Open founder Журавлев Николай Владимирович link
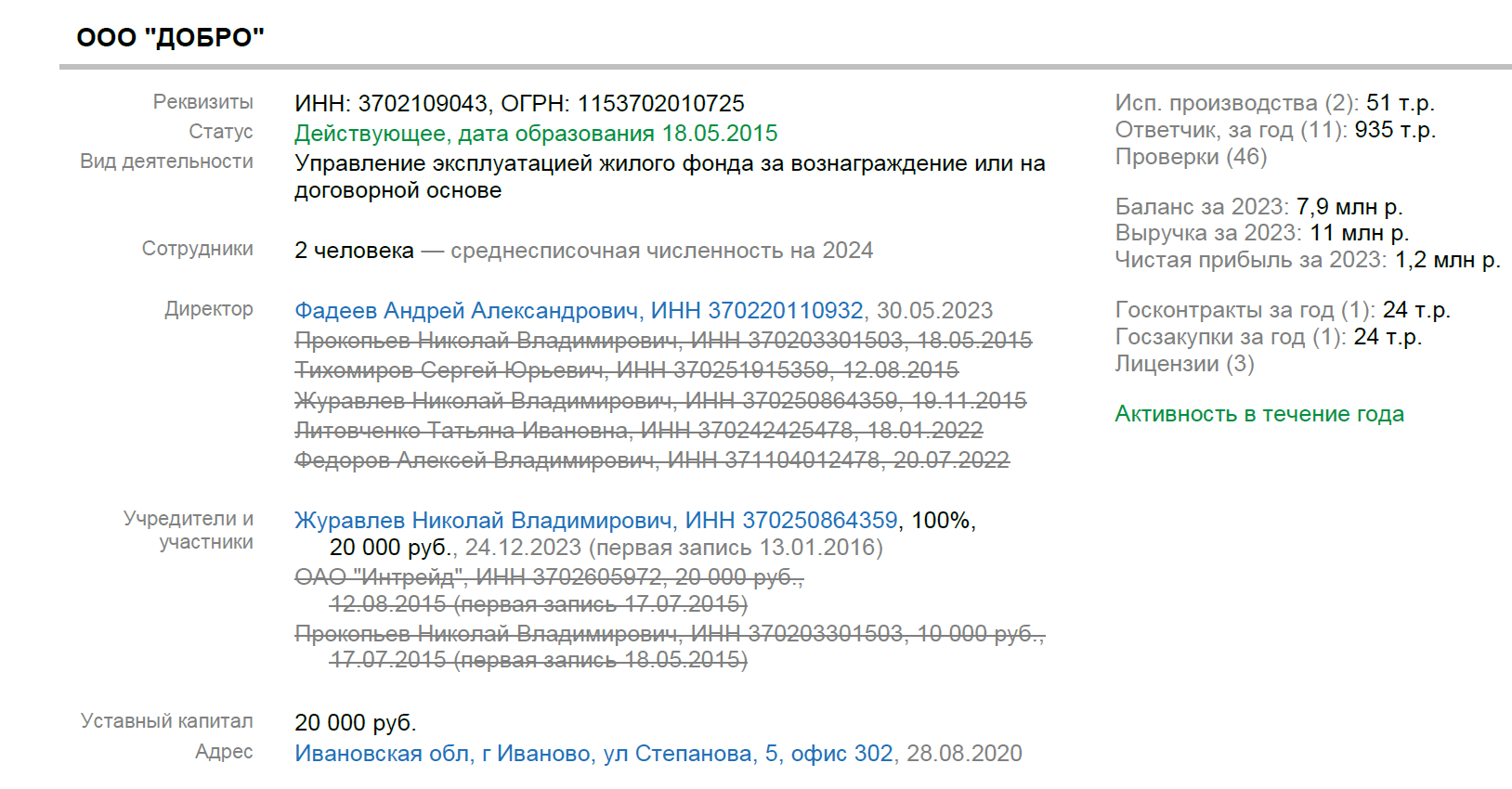 point(595,521)
